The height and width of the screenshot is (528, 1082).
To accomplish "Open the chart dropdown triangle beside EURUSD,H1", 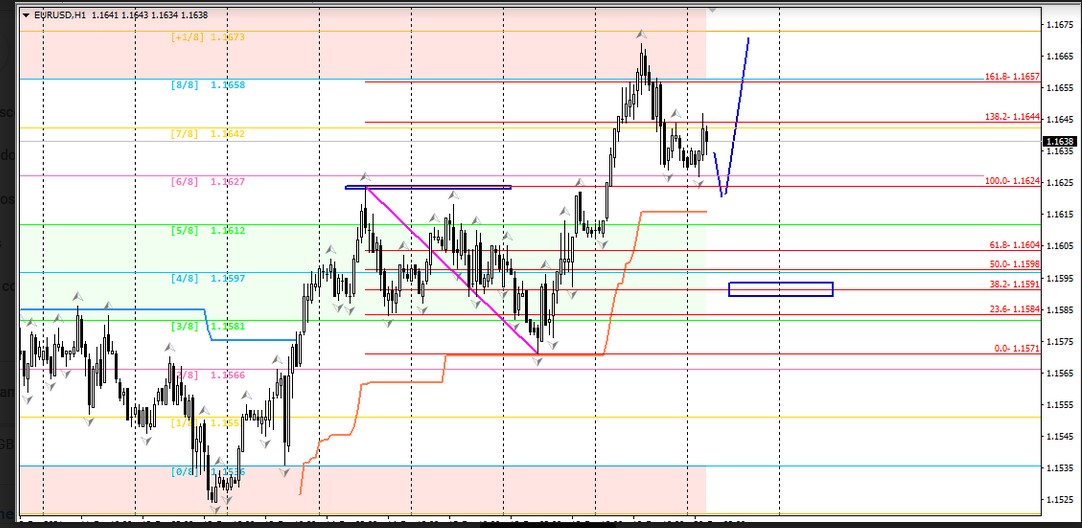I will 25,16.
